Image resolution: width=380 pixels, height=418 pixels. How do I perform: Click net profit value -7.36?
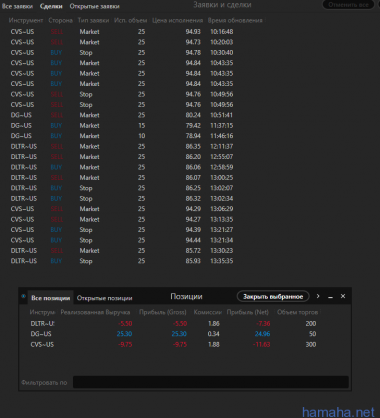coord(263,324)
